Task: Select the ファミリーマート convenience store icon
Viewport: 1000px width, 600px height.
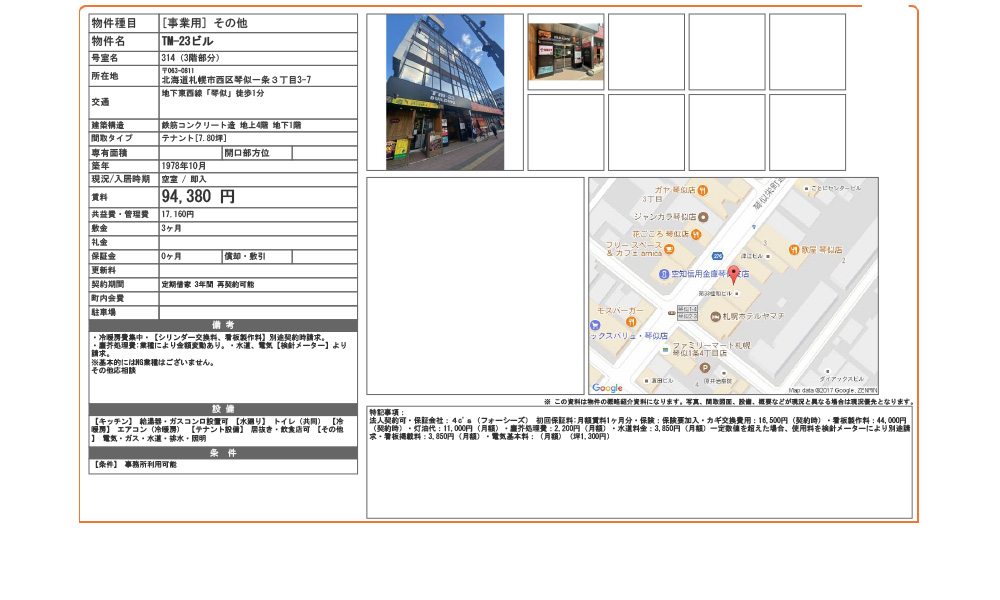Action: 665,349
